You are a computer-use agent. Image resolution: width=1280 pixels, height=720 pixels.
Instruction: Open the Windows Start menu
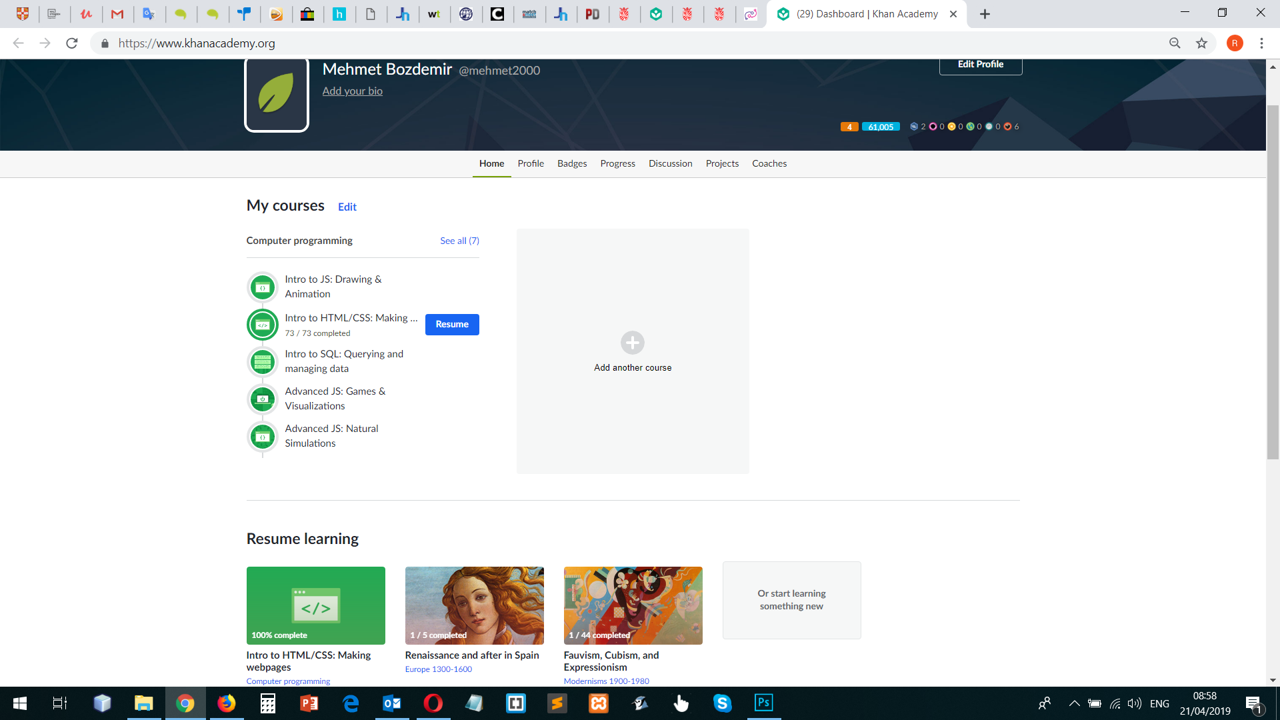pos(19,703)
